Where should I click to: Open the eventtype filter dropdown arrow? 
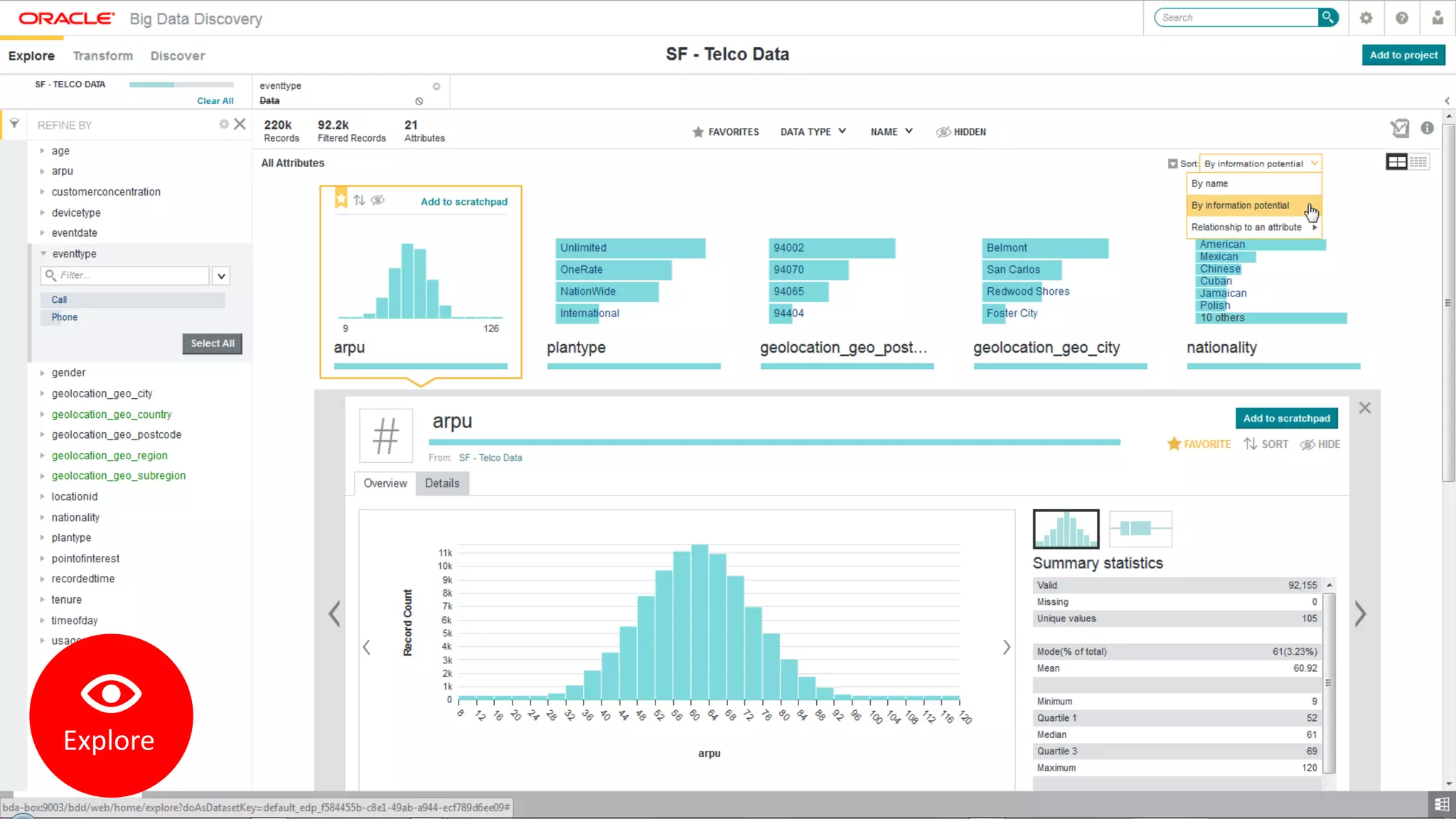click(221, 276)
